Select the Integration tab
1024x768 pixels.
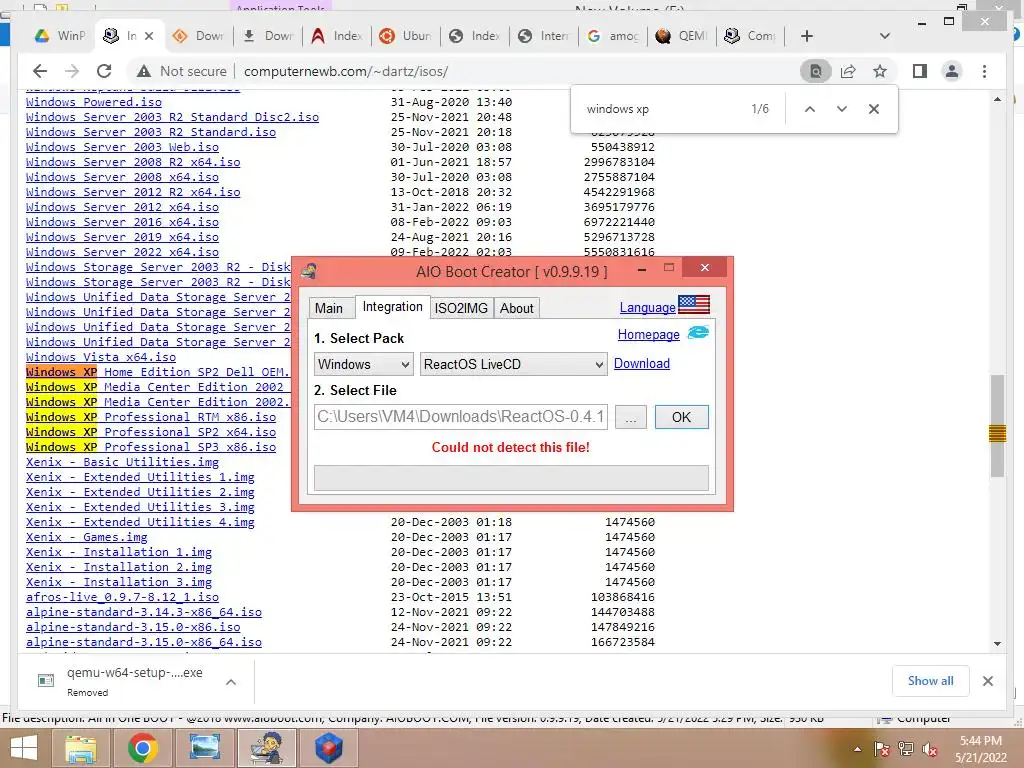[x=392, y=307]
